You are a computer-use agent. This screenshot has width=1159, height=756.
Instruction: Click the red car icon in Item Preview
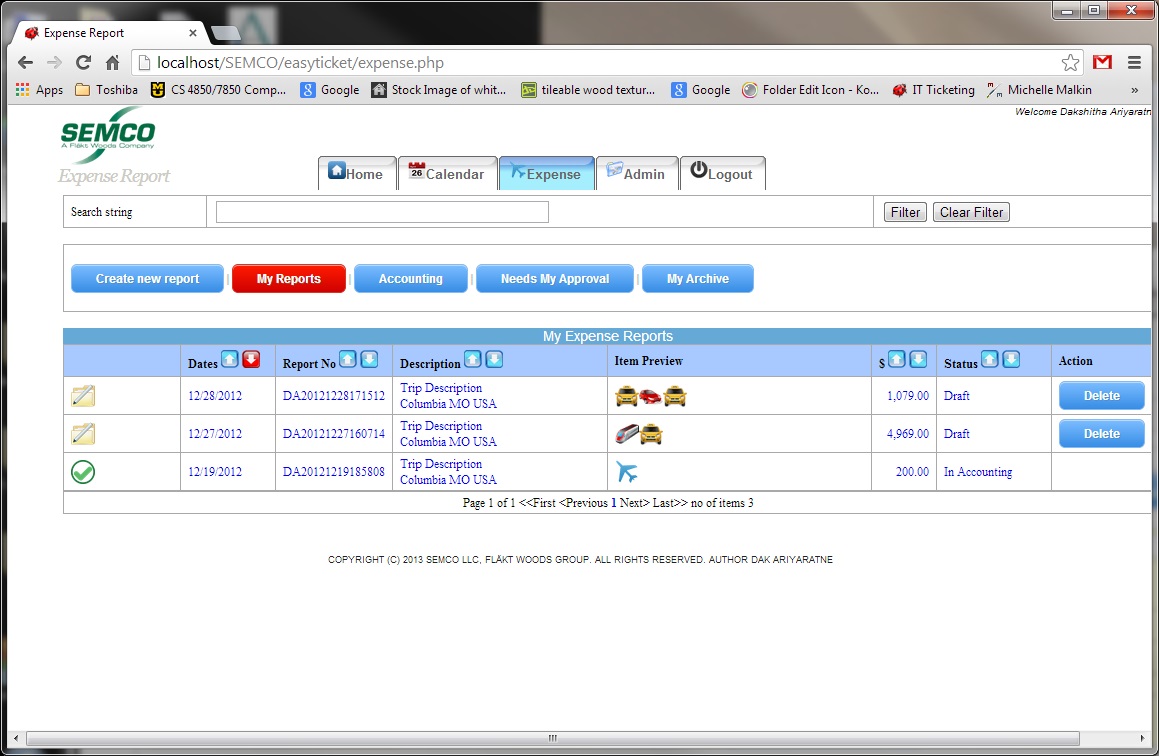click(x=651, y=396)
